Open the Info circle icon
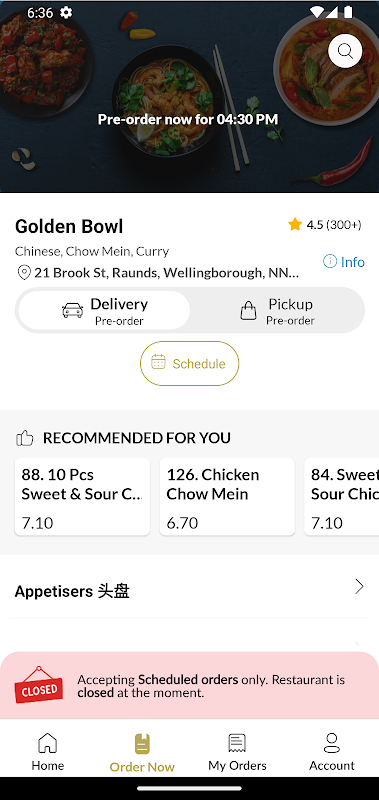379x800 pixels. coord(330,262)
